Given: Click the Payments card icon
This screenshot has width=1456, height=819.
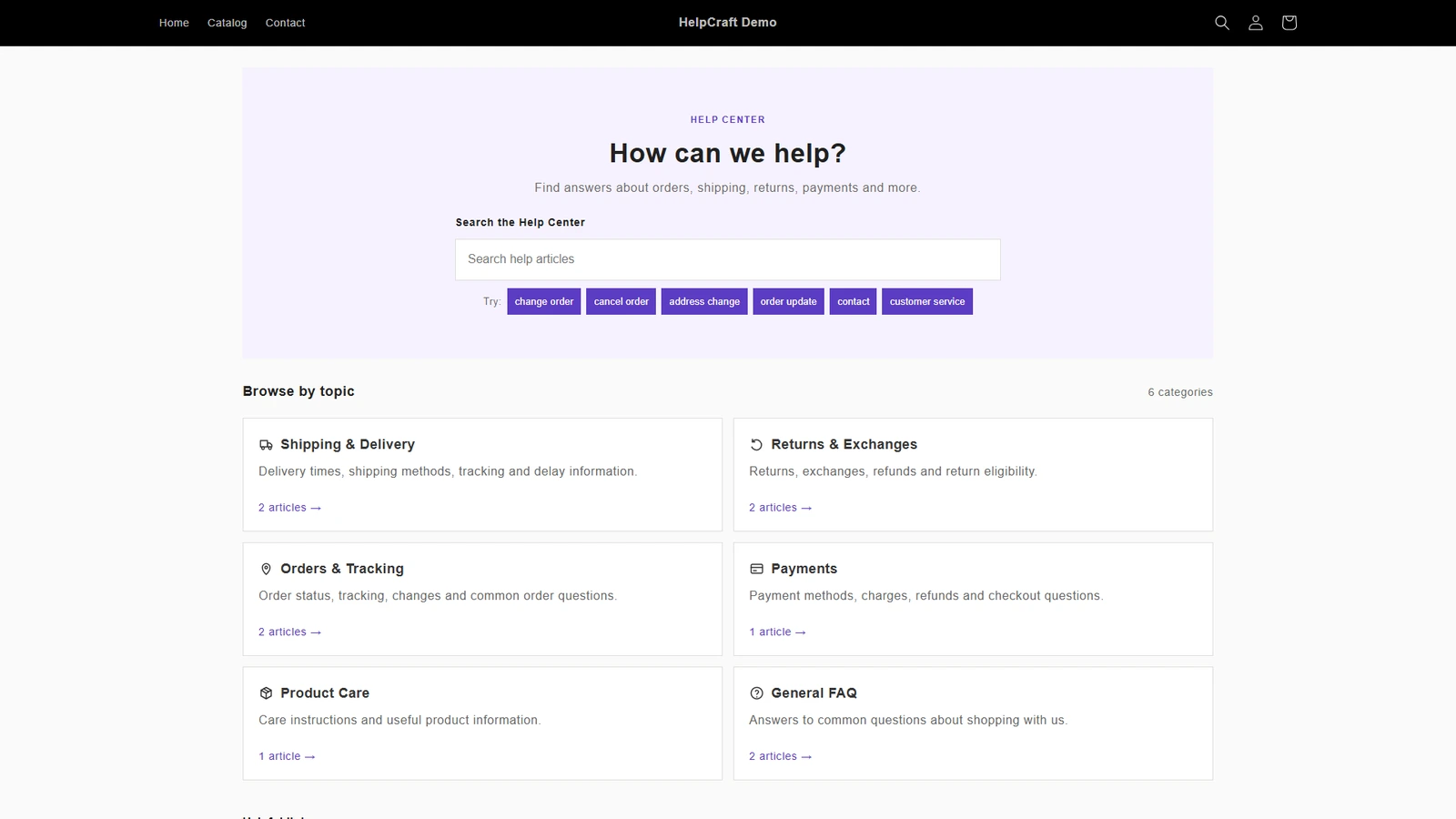Looking at the screenshot, I should pos(756,569).
